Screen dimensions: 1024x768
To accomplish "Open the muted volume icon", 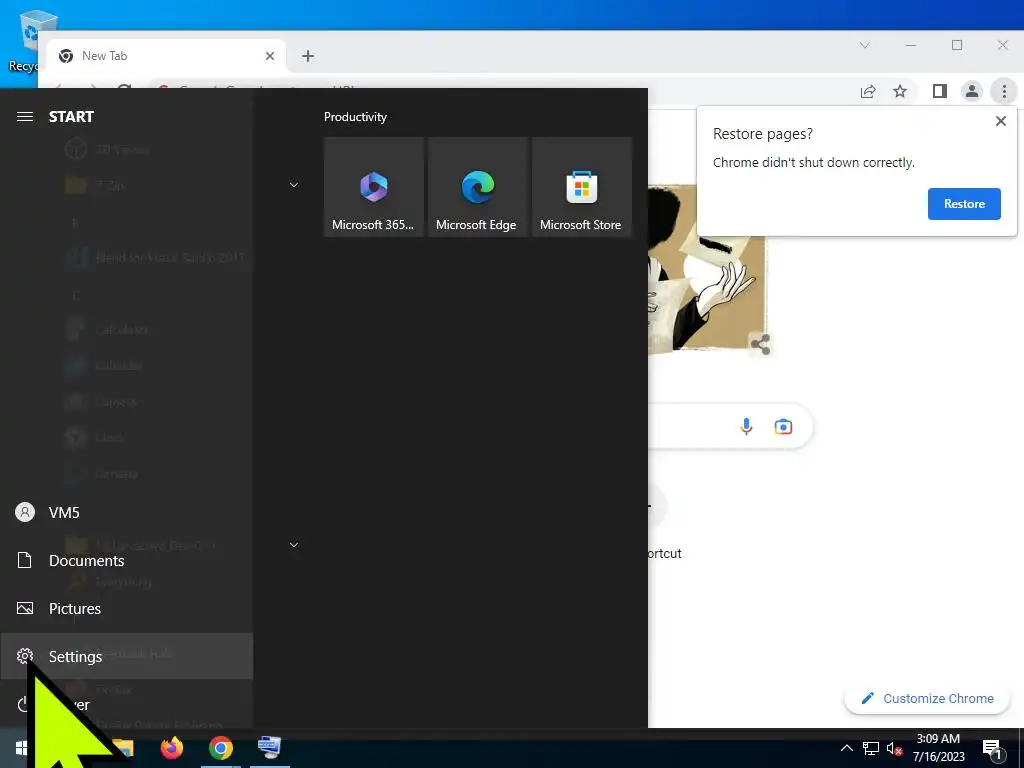I will click(894, 748).
